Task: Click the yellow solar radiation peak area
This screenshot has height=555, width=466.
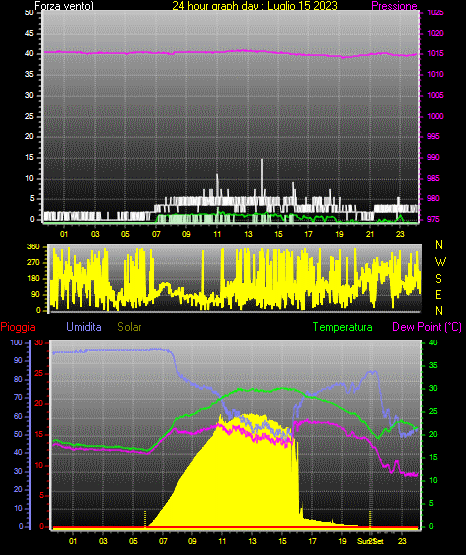Action: tap(248, 471)
